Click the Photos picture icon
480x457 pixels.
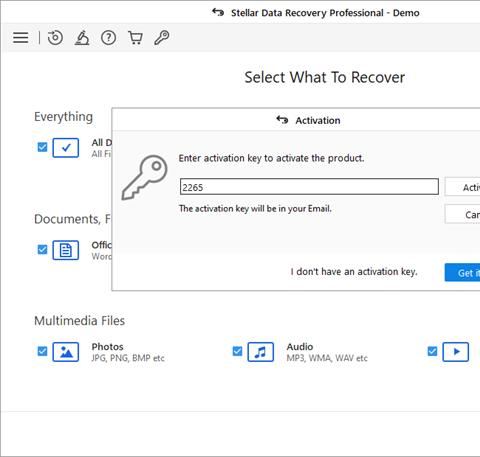66,352
